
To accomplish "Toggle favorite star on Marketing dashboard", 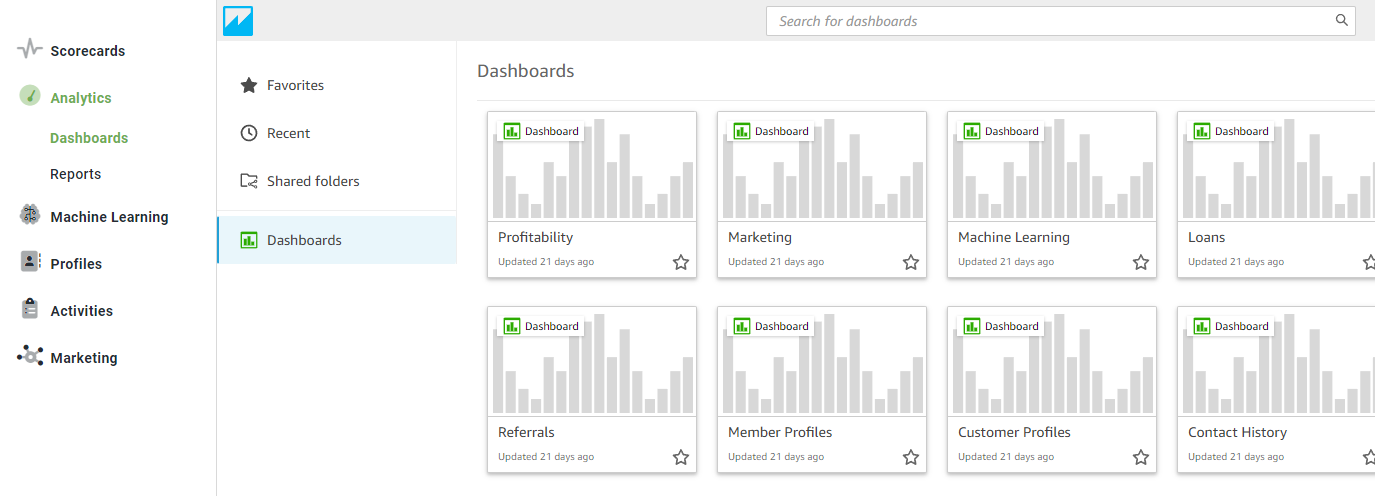I will (x=911, y=262).
